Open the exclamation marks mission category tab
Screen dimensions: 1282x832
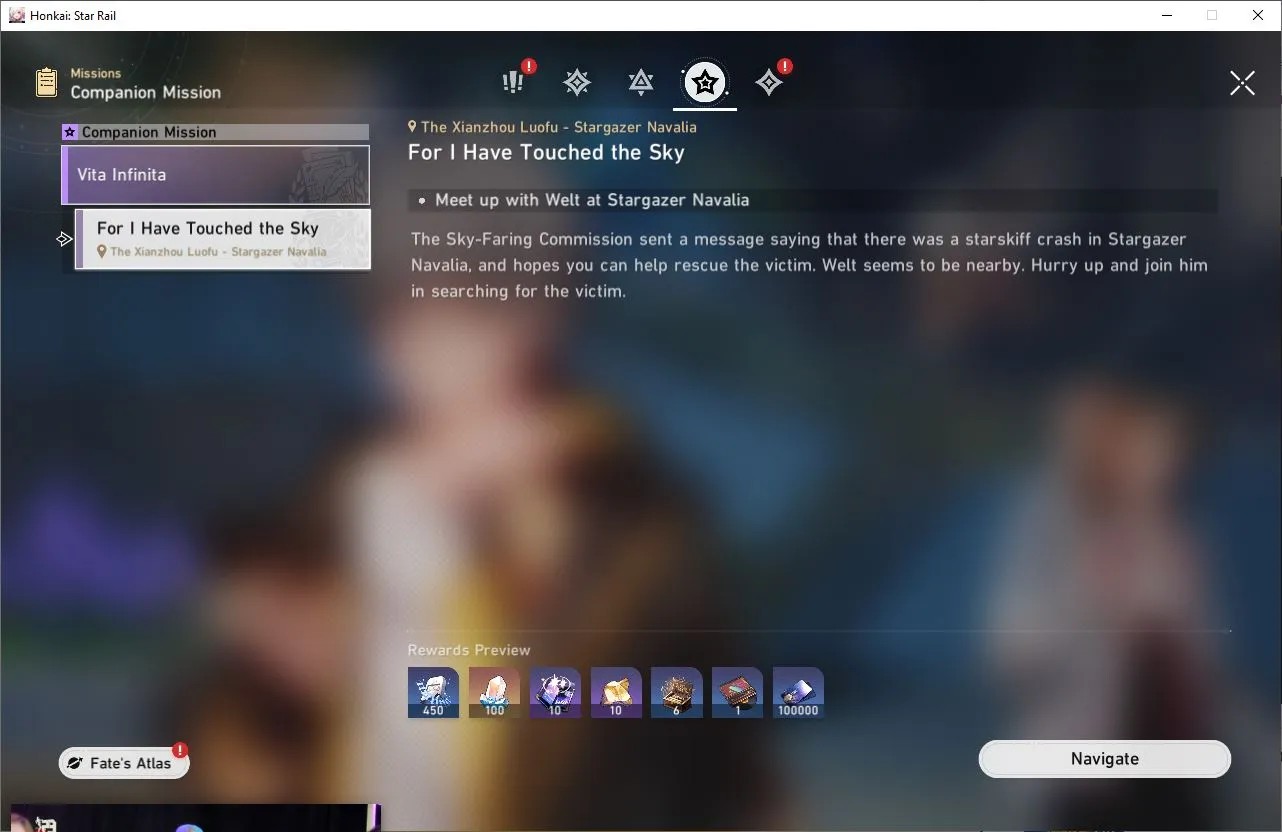pos(514,82)
